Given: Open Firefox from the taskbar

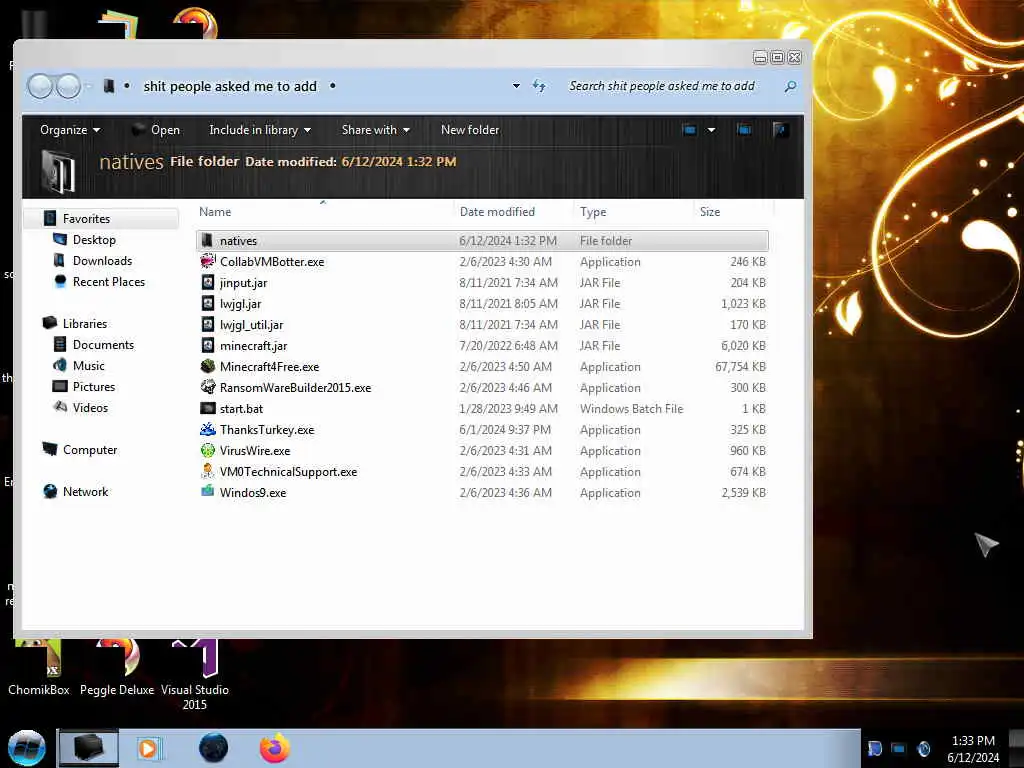Looking at the screenshot, I should [x=274, y=748].
